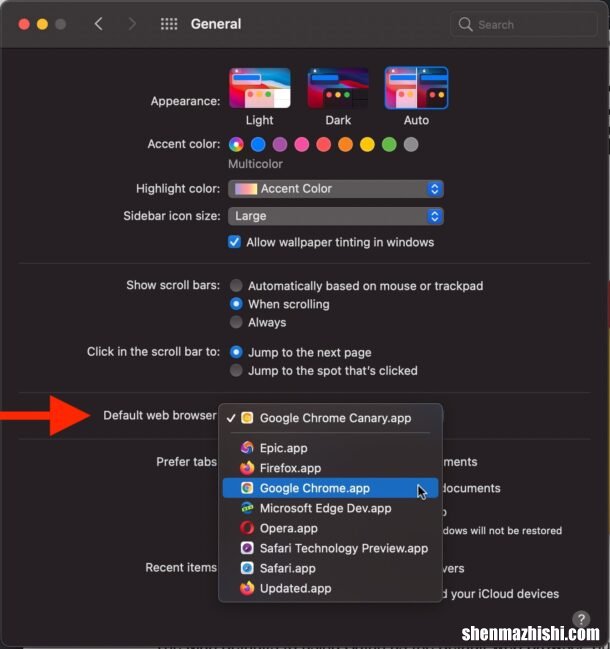Select the pink accent color

[302, 144]
